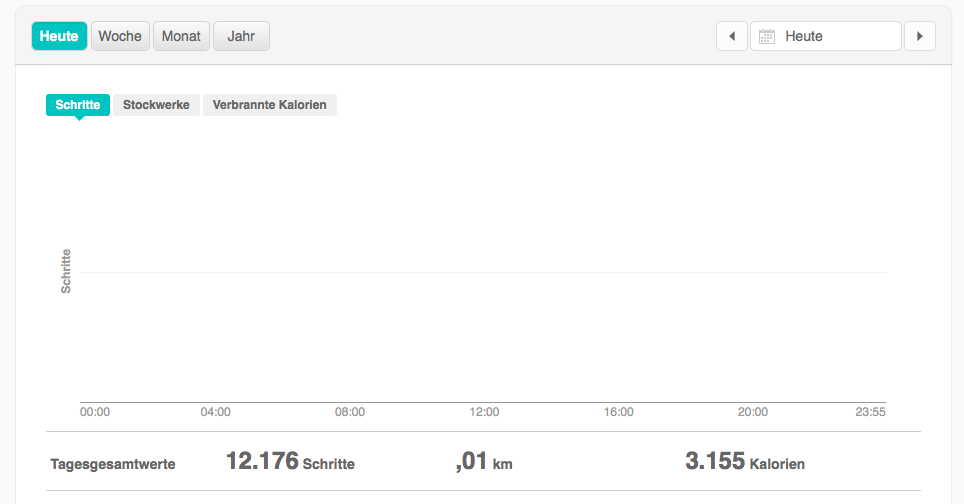
Task: Go to the next day arrow
Action: [x=919, y=37]
